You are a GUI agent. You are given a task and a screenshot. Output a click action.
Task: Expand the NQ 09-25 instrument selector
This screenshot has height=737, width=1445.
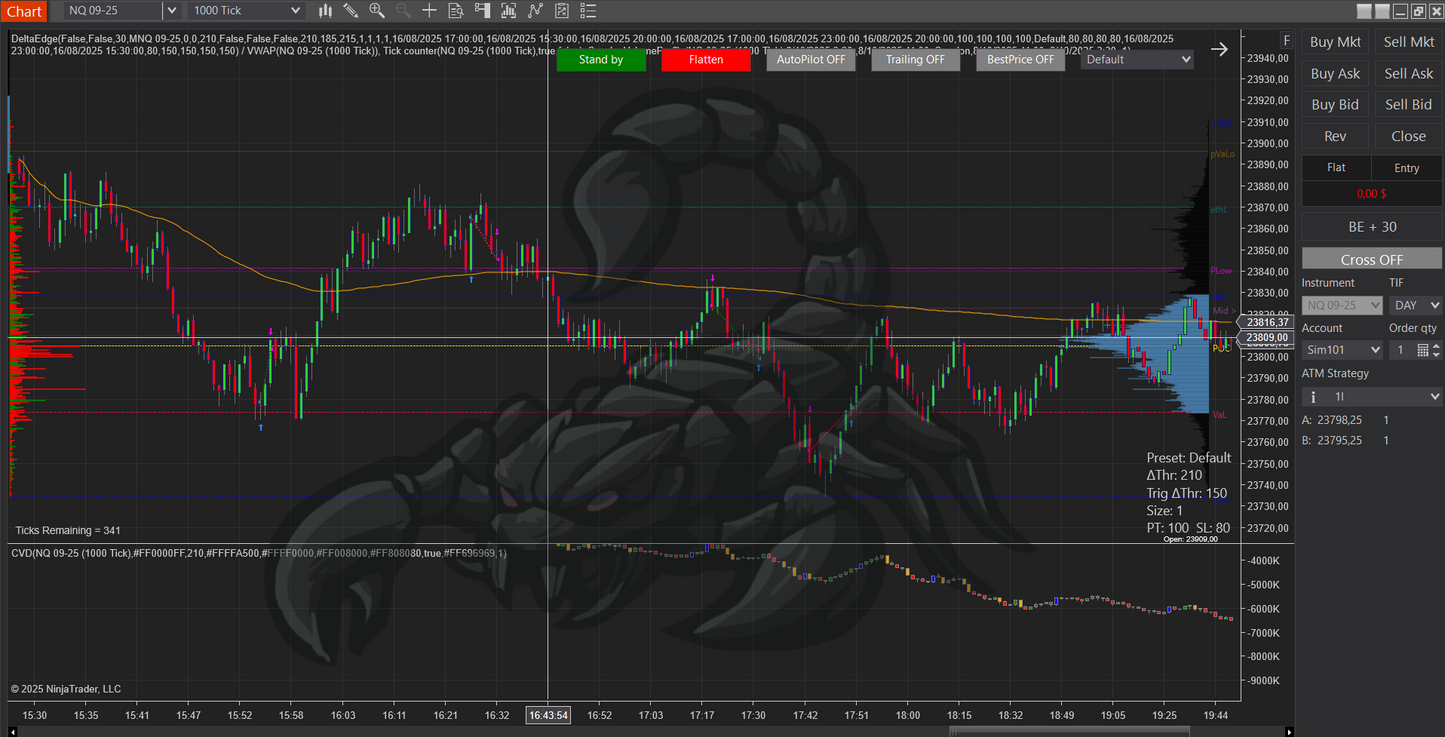pyautogui.click(x=171, y=10)
